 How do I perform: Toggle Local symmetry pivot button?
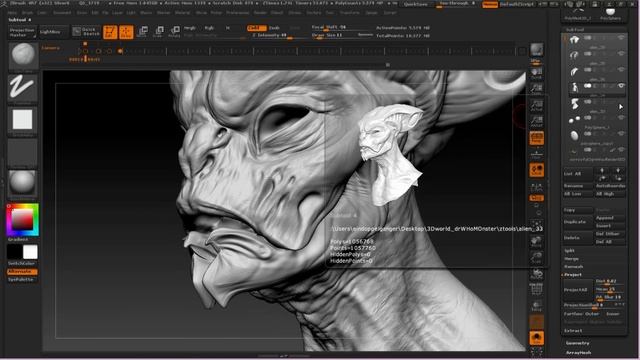[536, 170]
